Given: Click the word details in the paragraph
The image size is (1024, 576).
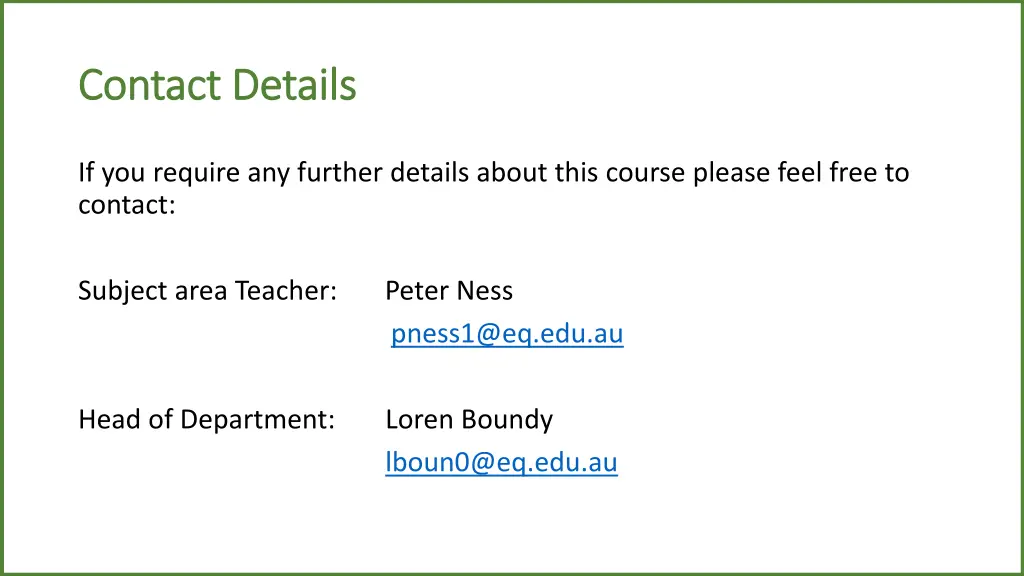Looking at the screenshot, I should point(430,172).
